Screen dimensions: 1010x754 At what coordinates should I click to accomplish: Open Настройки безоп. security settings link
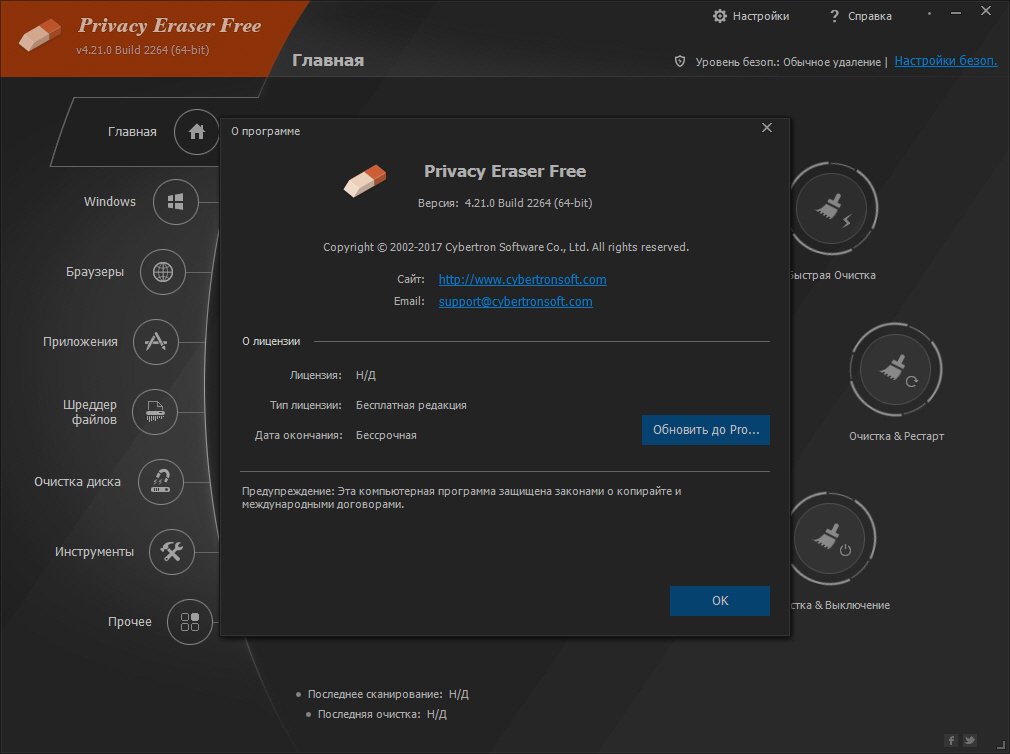[945, 61]
